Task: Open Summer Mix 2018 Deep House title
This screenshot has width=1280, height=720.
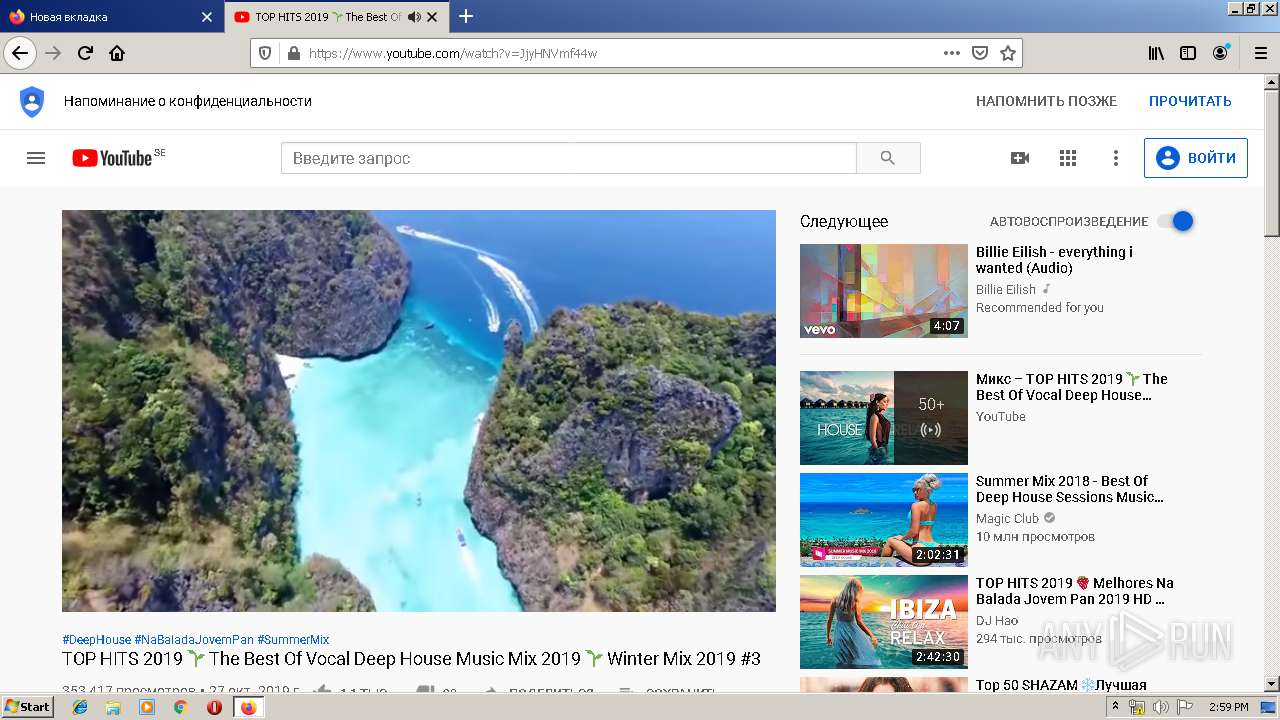Action: click(1070, 489)
